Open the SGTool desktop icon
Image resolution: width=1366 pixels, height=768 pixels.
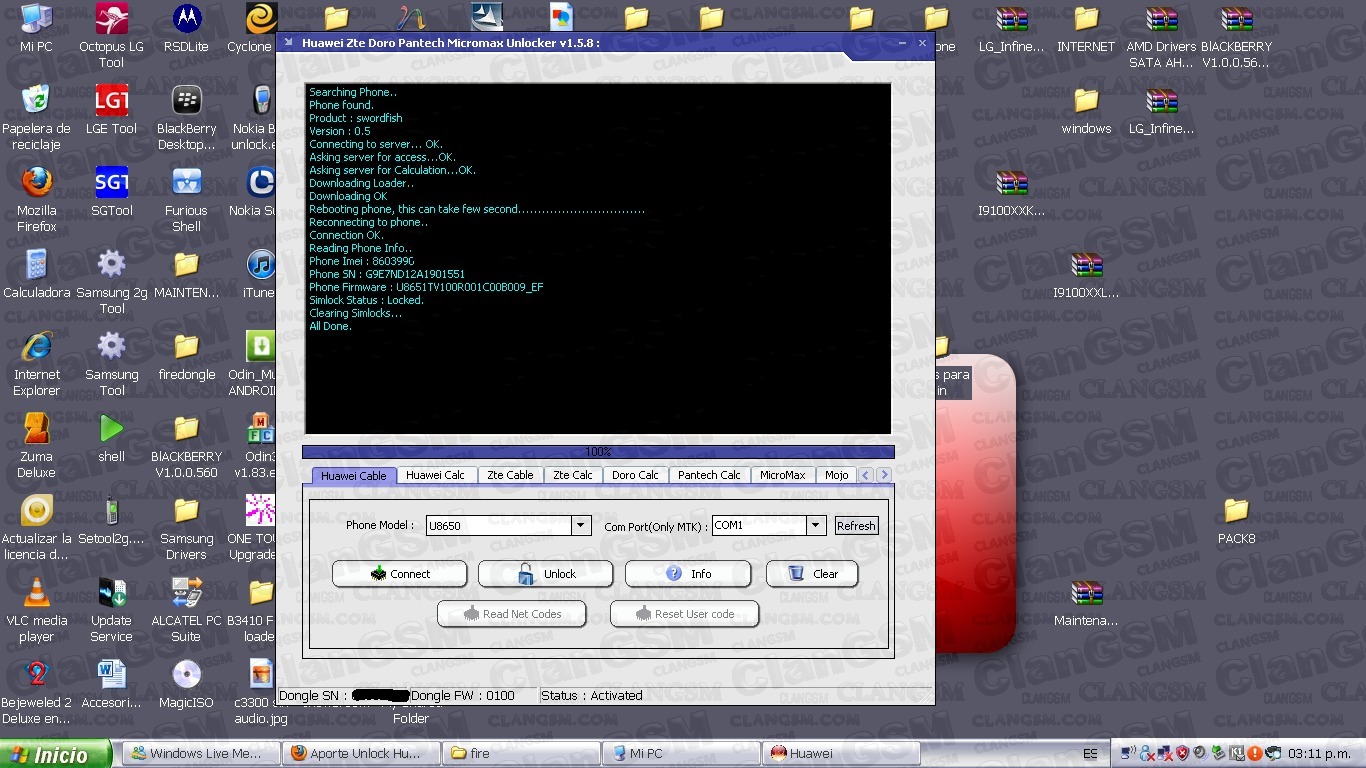point(111,192)
